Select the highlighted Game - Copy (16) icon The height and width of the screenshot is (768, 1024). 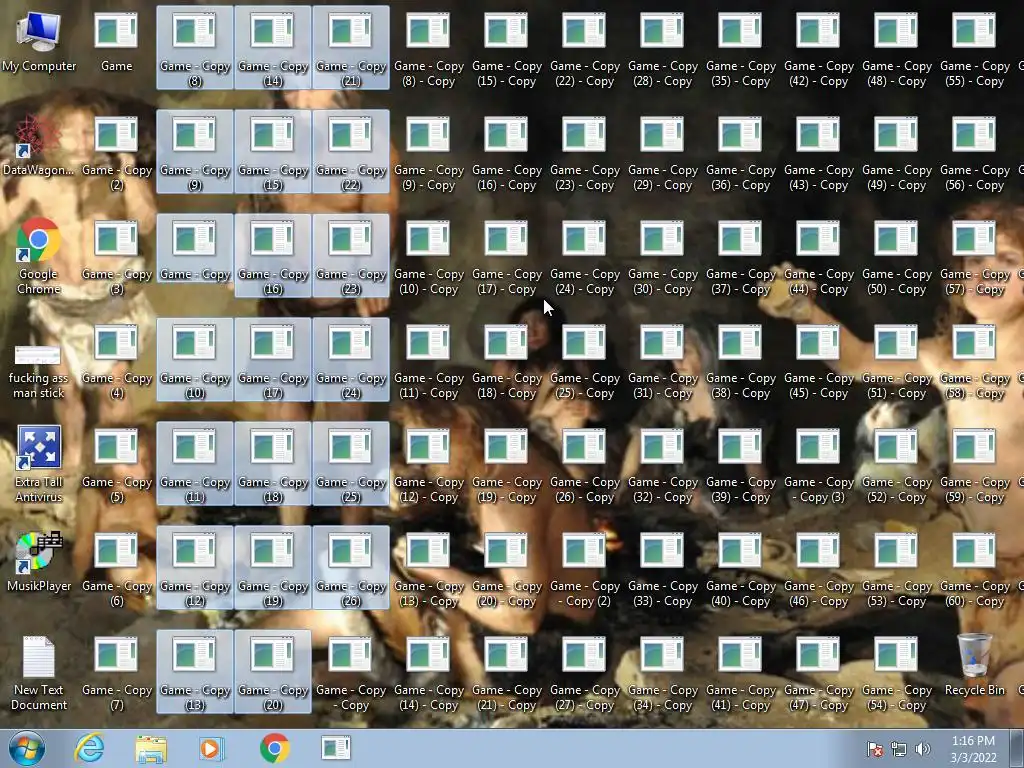[x=273, y=256]
